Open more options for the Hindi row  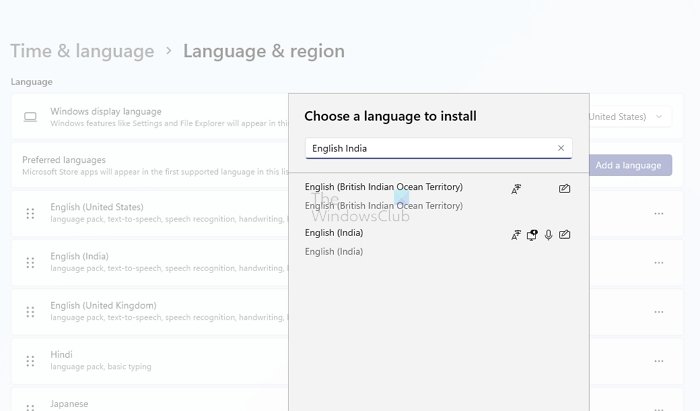point(659,360)
